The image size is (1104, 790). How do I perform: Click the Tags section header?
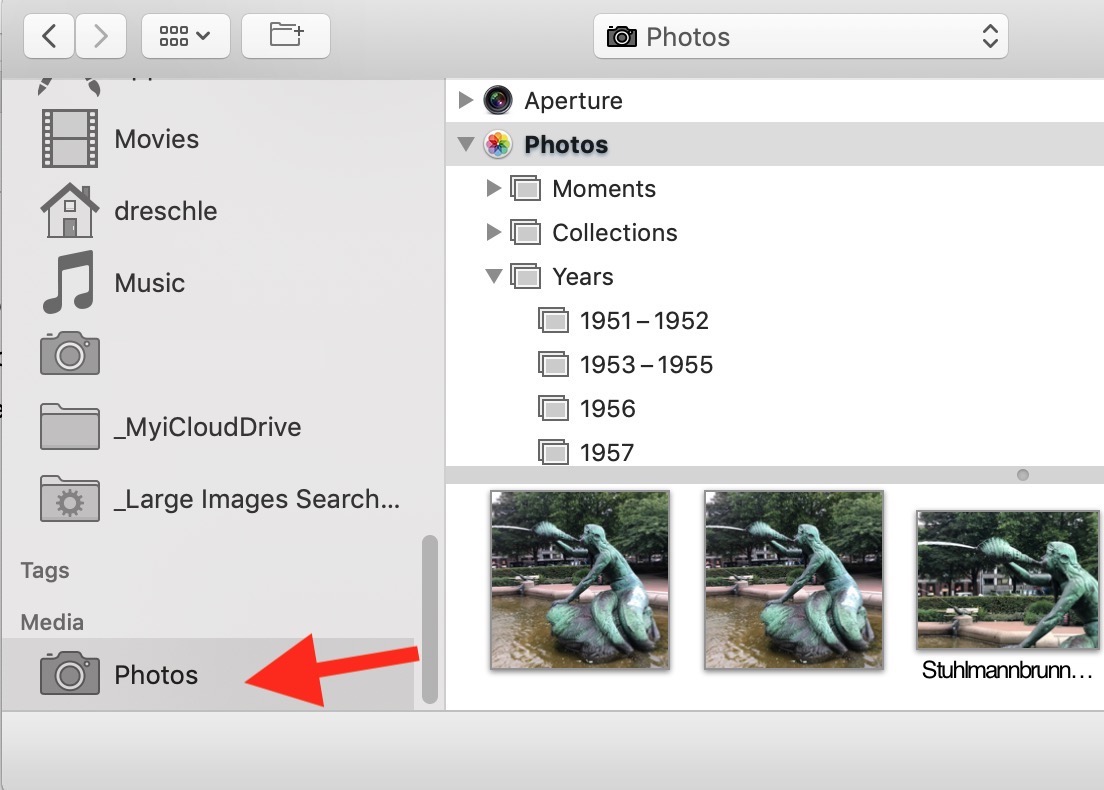pyautogui.click(x=44, y=570)
